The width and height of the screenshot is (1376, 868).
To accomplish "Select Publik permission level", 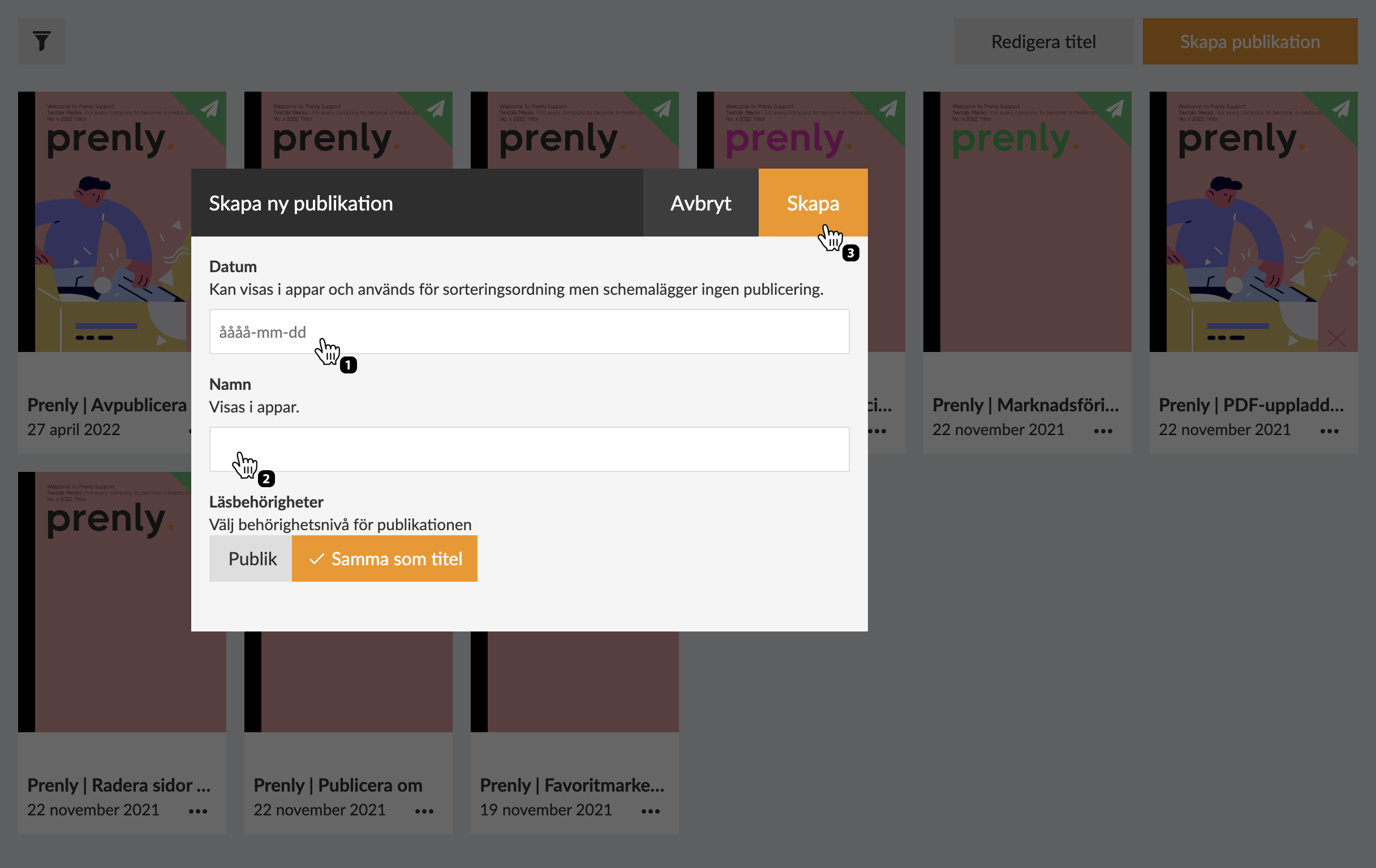I will [x=252, y=558].
